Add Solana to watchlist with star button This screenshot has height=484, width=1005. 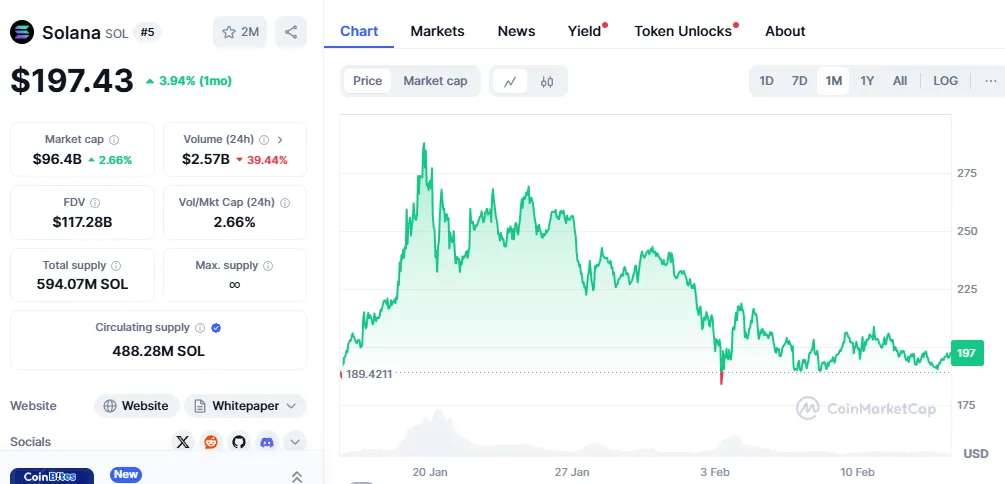pos(239,32)
